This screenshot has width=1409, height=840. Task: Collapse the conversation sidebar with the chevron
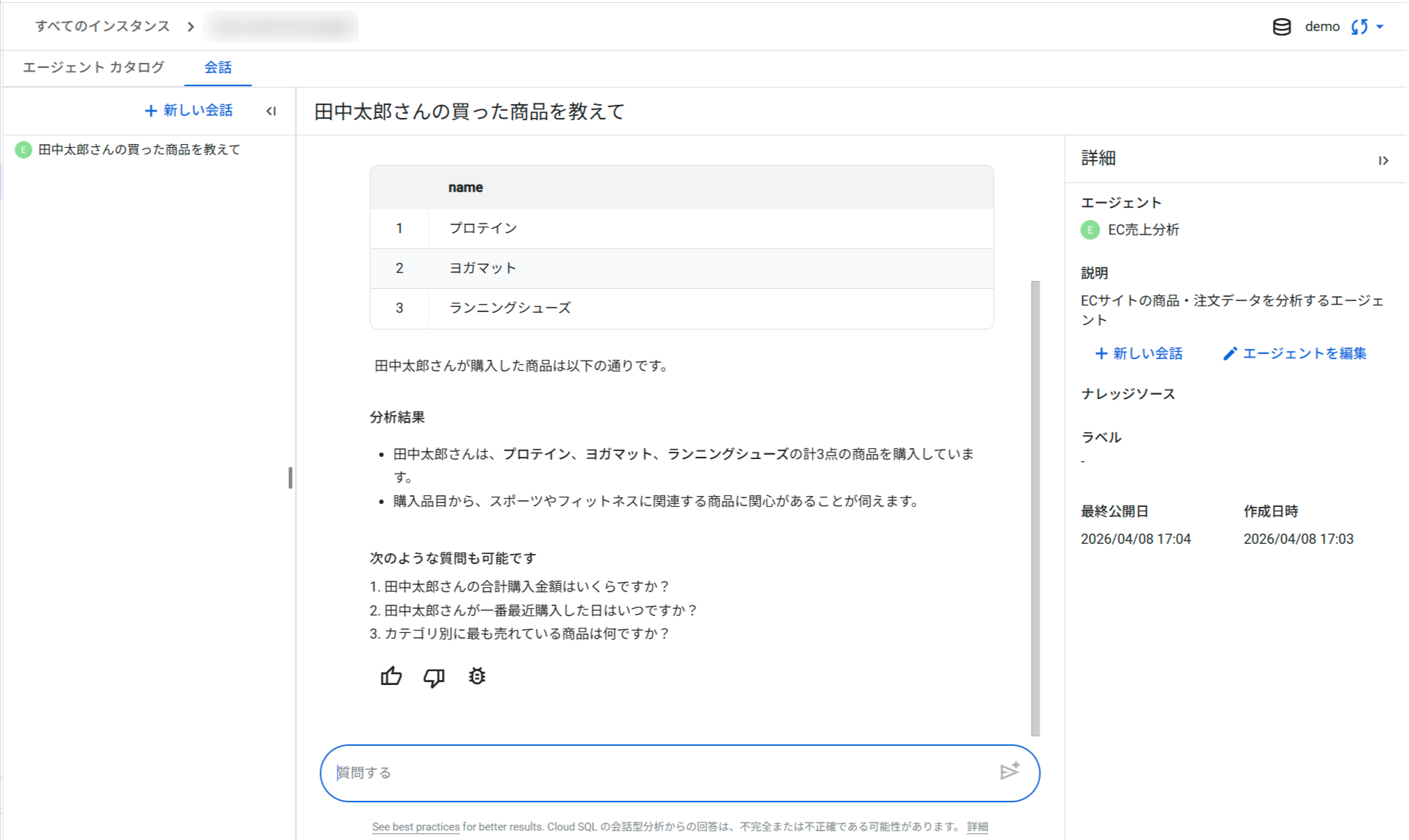click(x=272, y=111)
